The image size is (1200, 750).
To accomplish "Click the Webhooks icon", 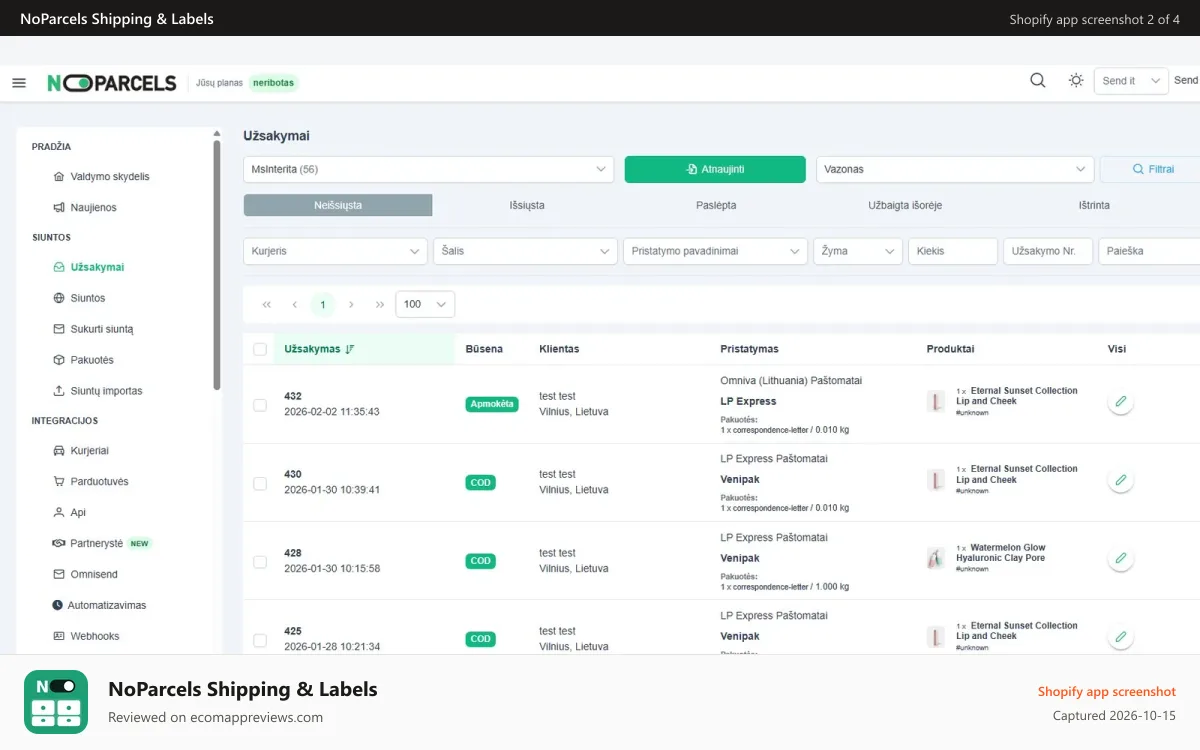I will point(58,636).
